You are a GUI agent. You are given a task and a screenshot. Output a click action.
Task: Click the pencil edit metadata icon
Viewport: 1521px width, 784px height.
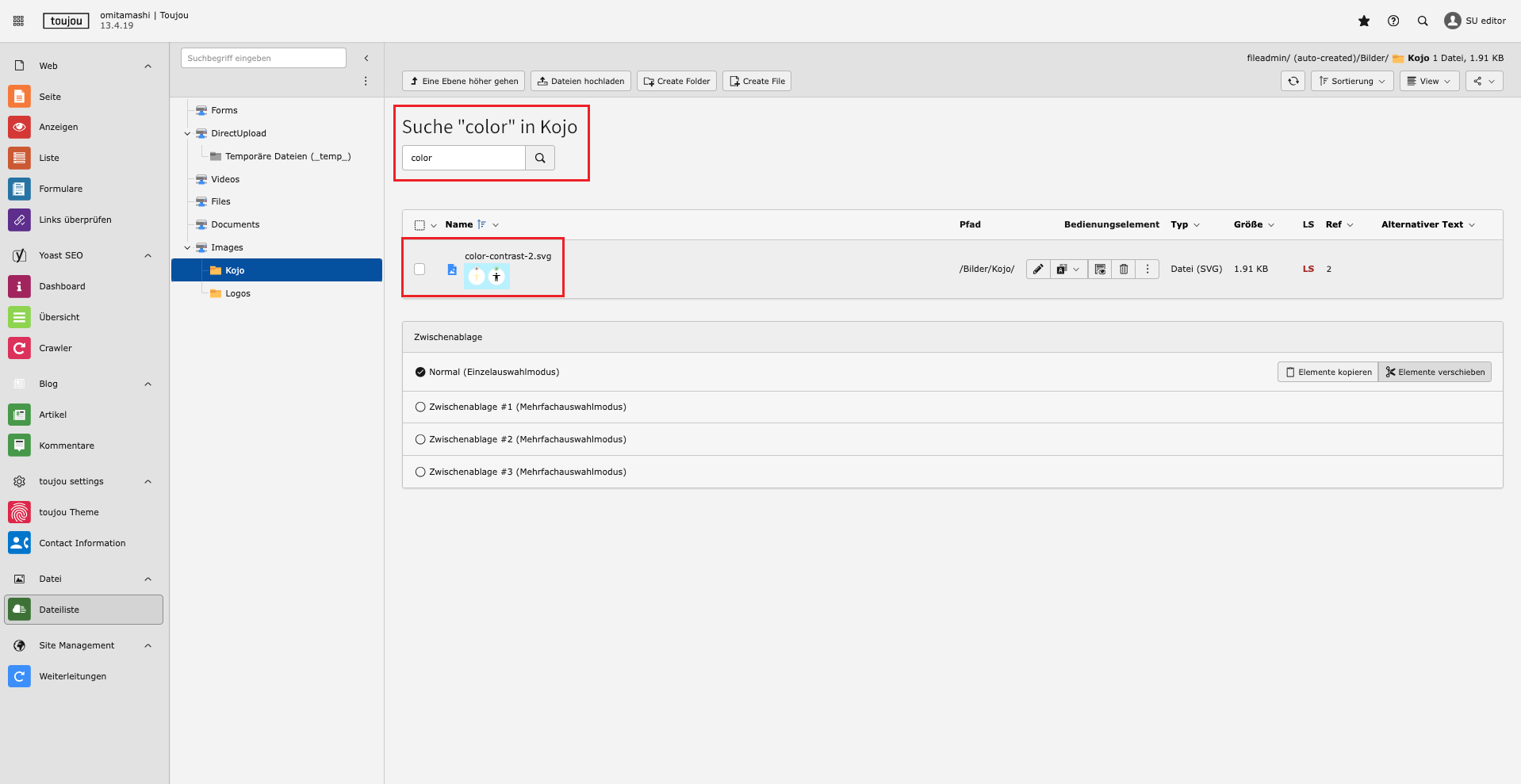1038,270
